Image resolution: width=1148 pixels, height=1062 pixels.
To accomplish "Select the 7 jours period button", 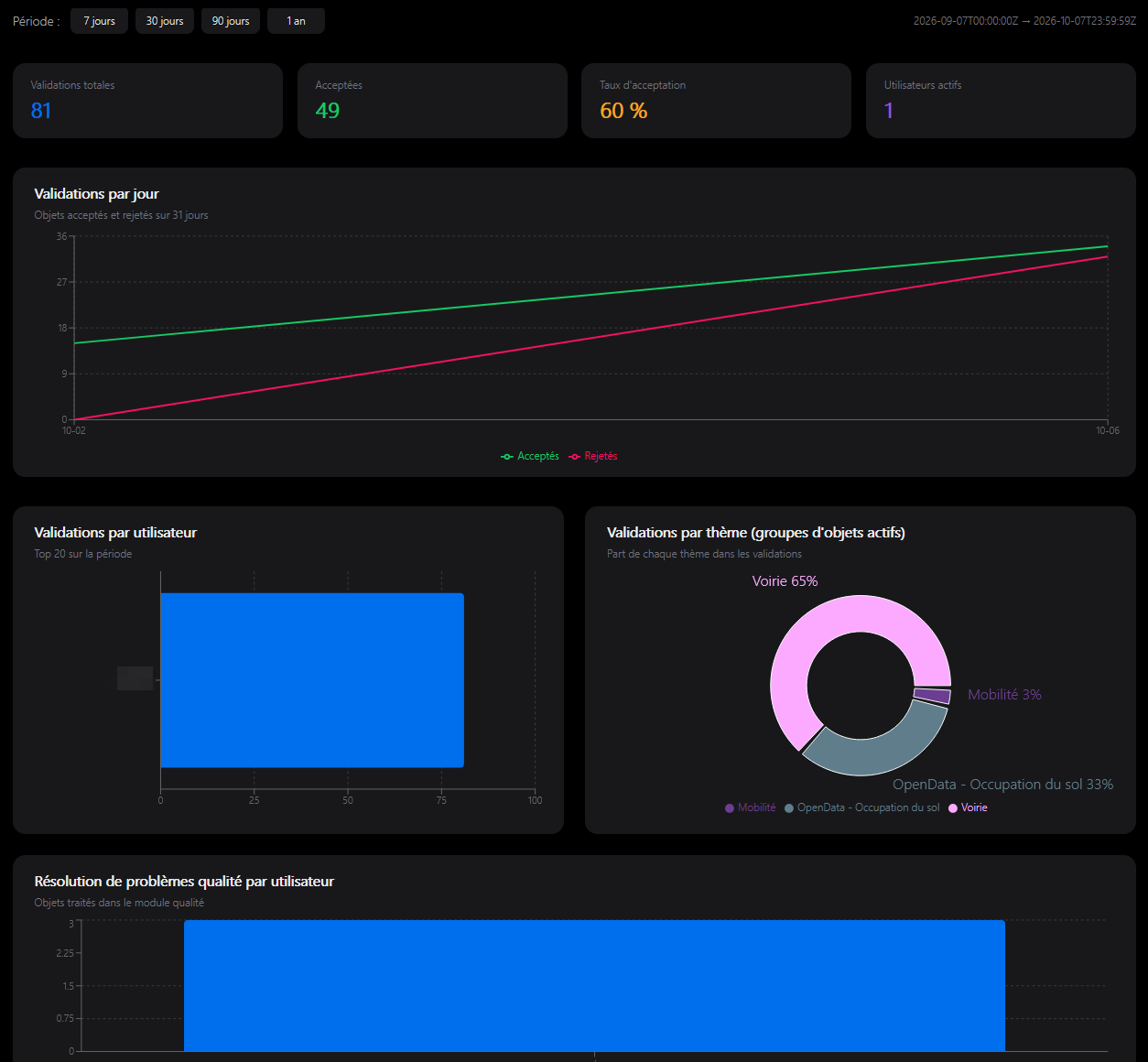I will pyautogui.click(x=99, y=21).
